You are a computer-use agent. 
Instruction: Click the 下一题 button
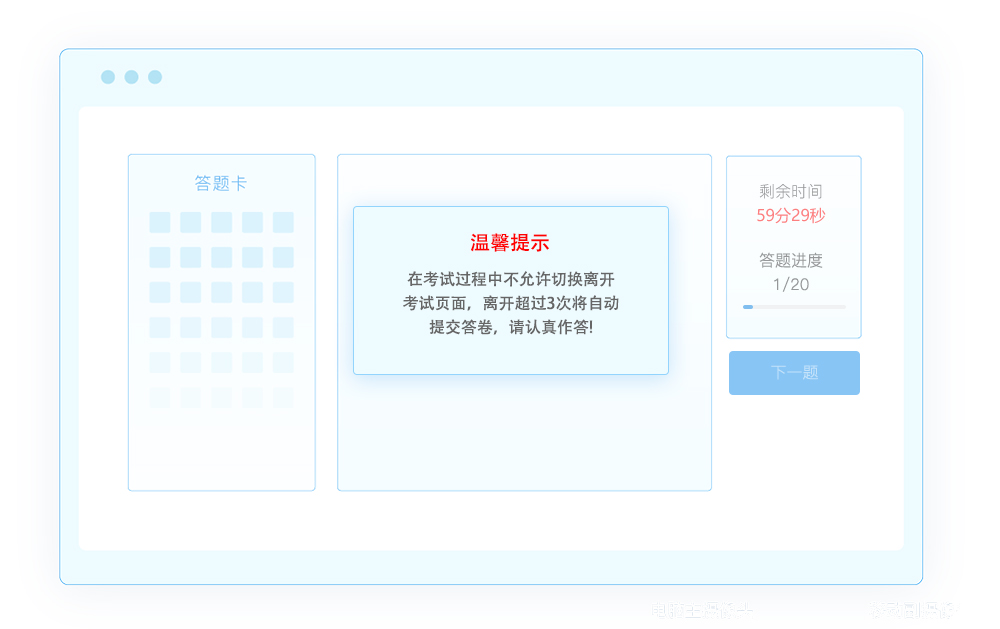(x=794, y=373)
